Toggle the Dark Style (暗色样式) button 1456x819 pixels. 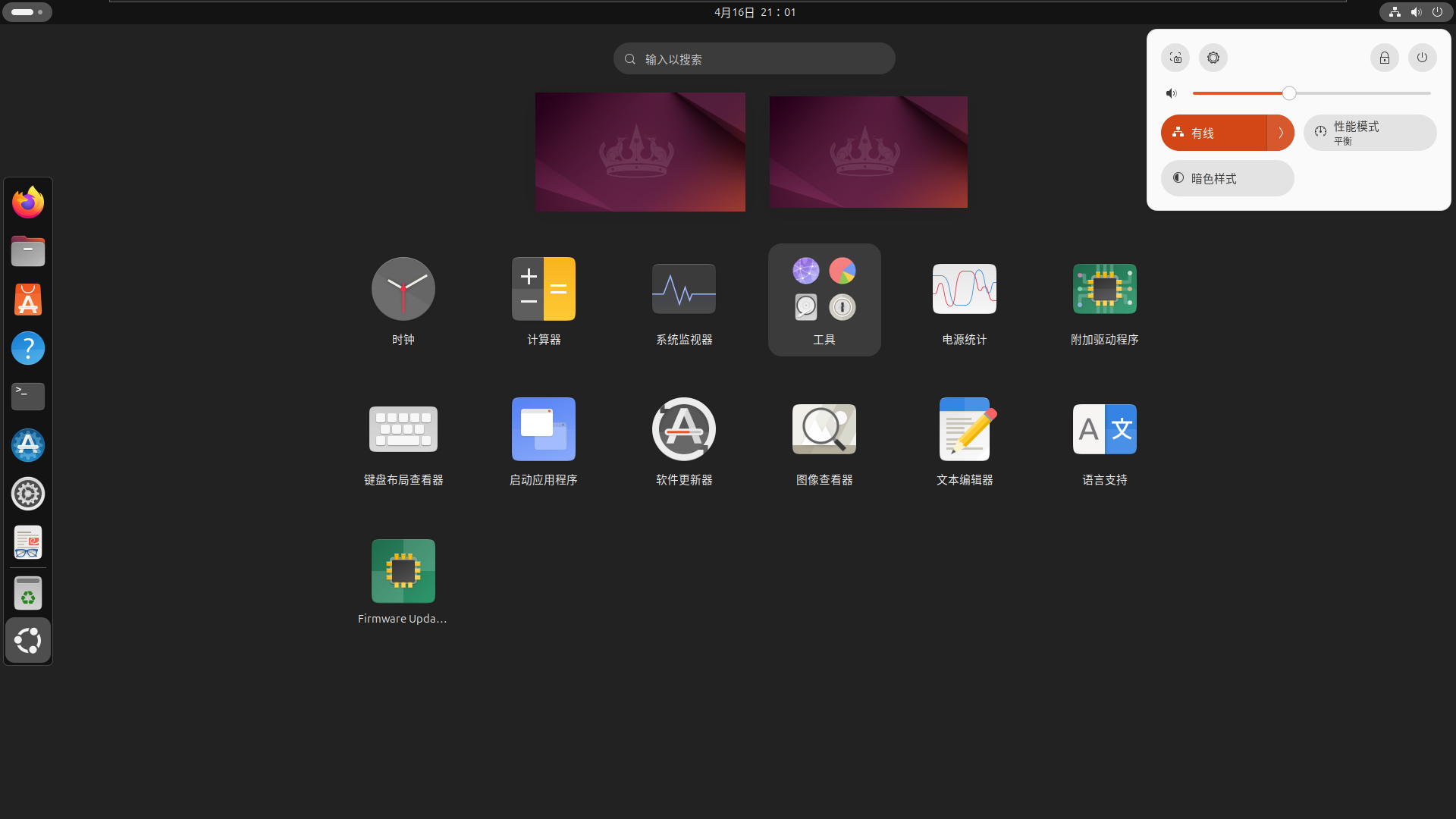(x=1227, y=178)
